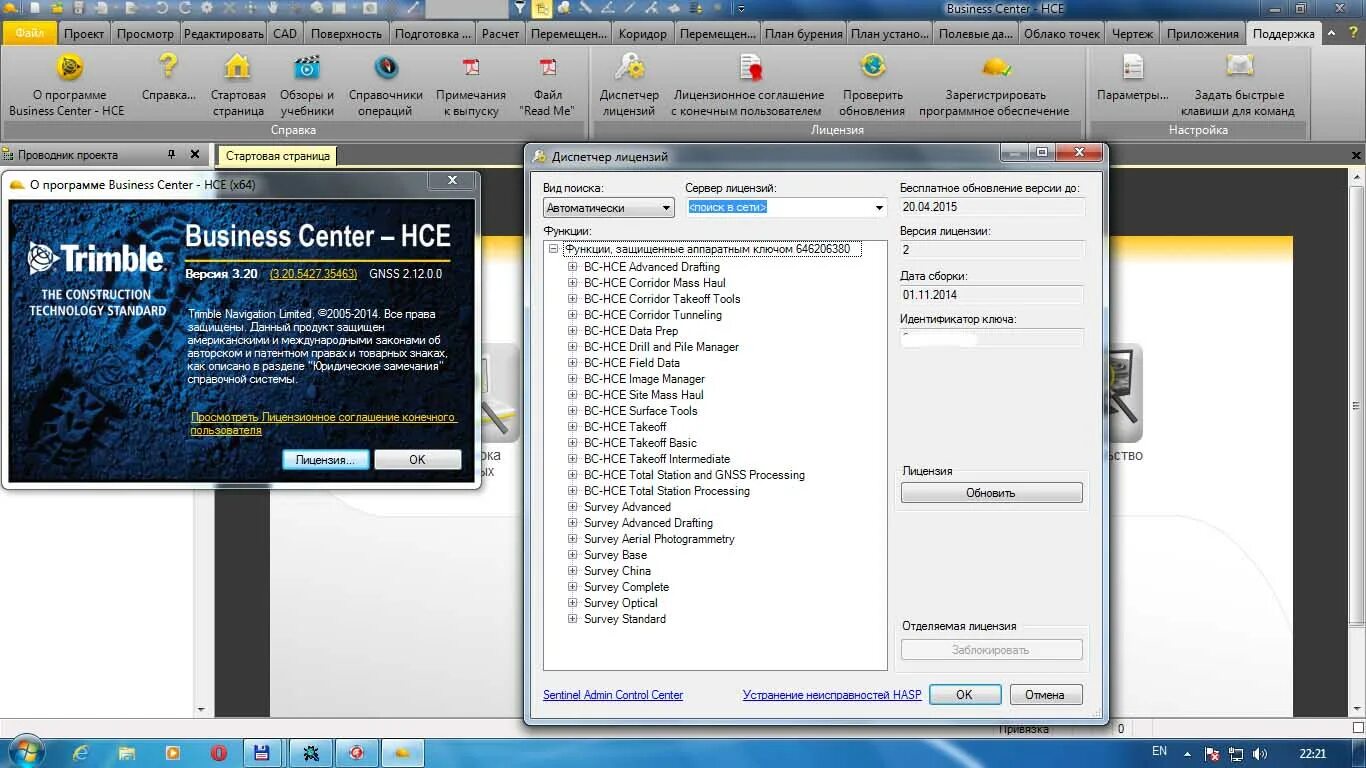Select the 'Survey Optical' tree row

[x=621, y=603]
